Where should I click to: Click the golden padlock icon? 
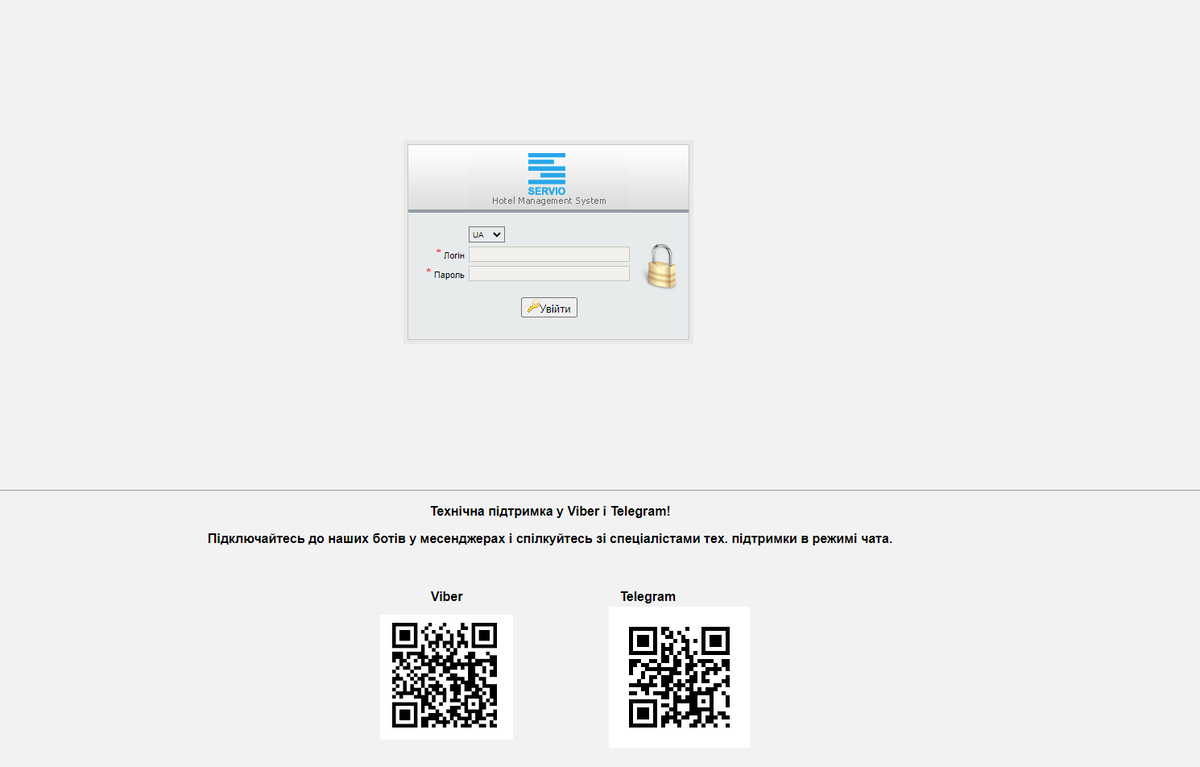coord(660,266)
